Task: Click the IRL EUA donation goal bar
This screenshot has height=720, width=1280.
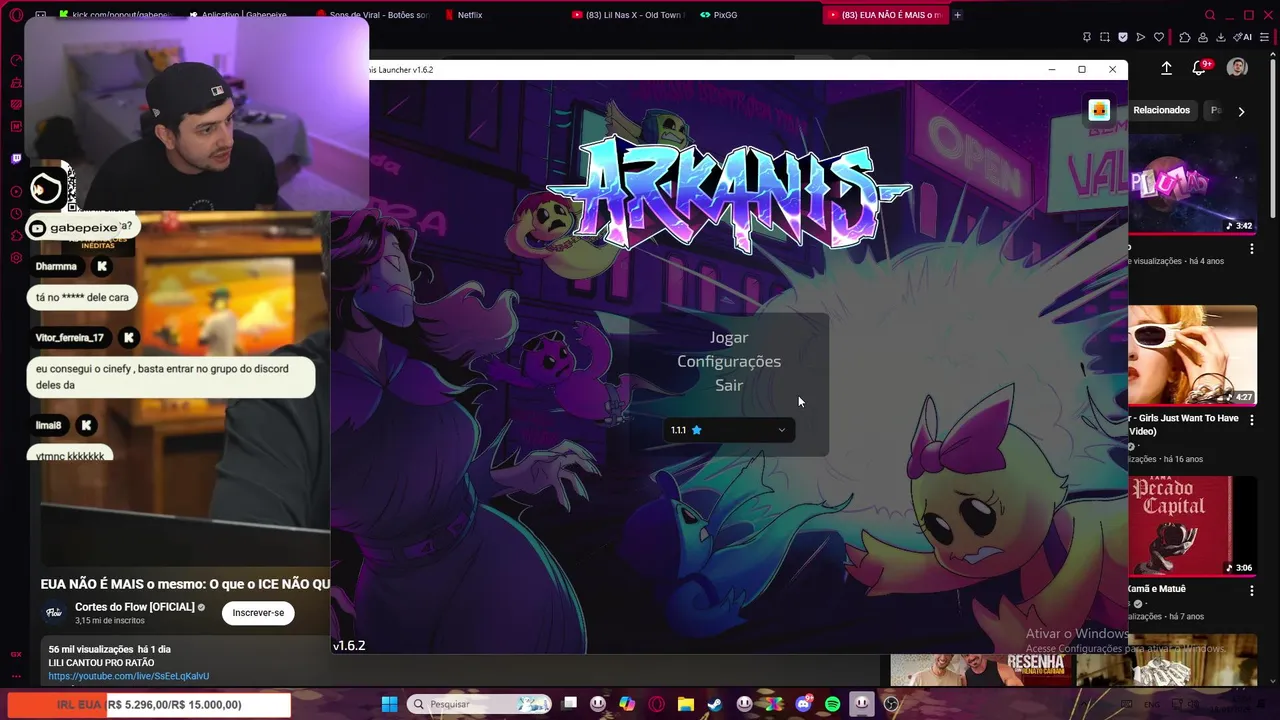Action: [x=148, y=705]
